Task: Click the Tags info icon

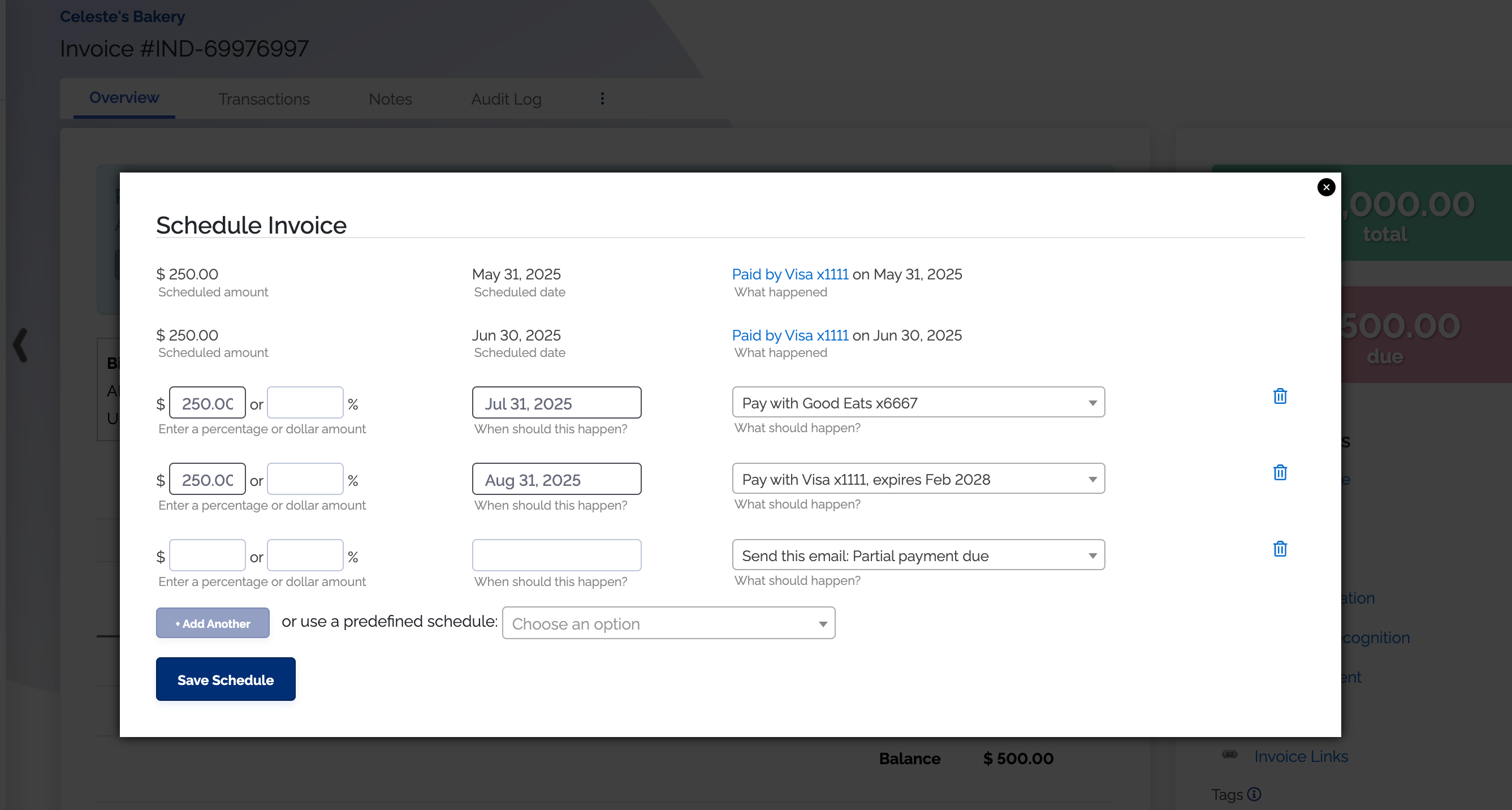Action: (1254, 794)
